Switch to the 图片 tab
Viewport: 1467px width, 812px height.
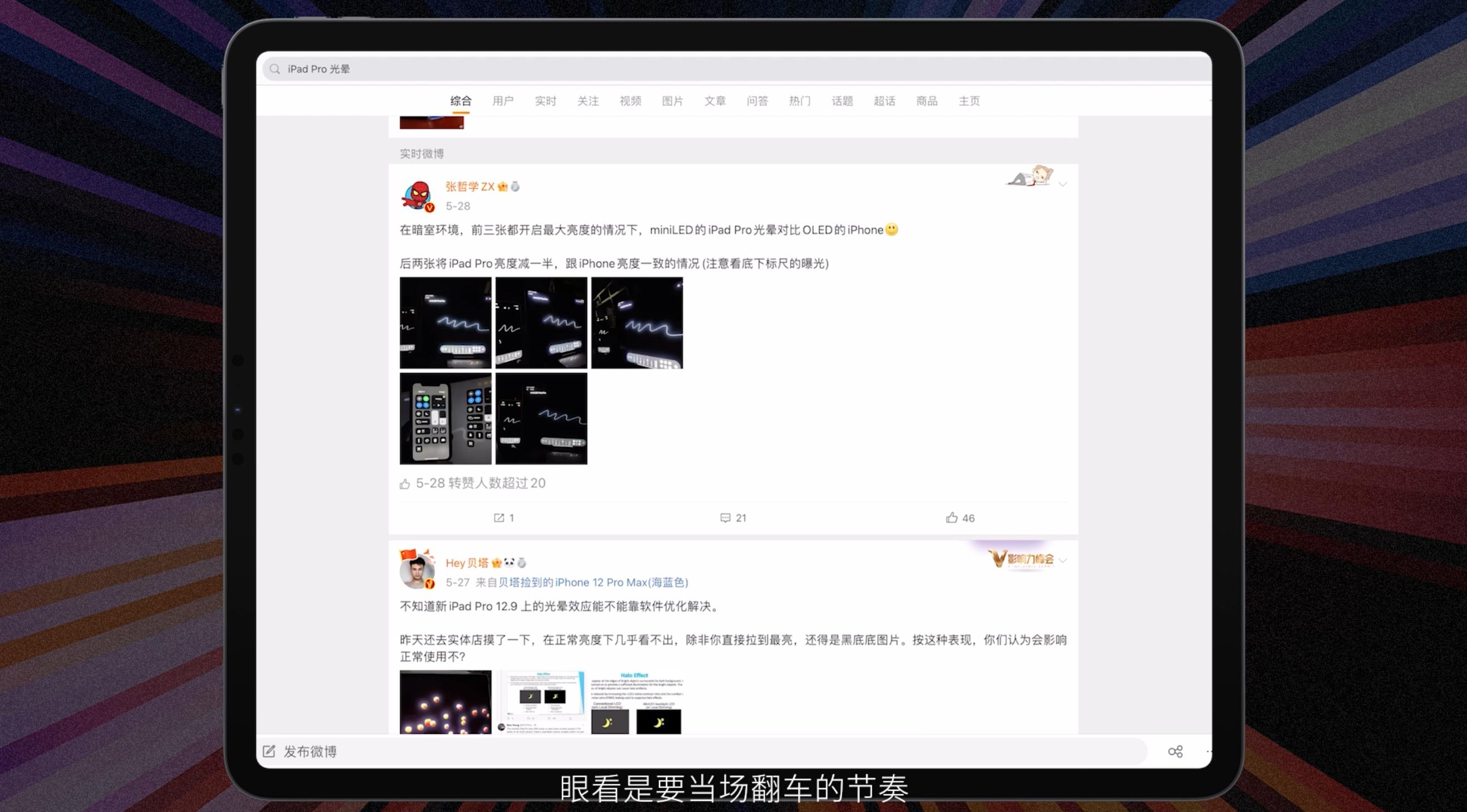673,101
